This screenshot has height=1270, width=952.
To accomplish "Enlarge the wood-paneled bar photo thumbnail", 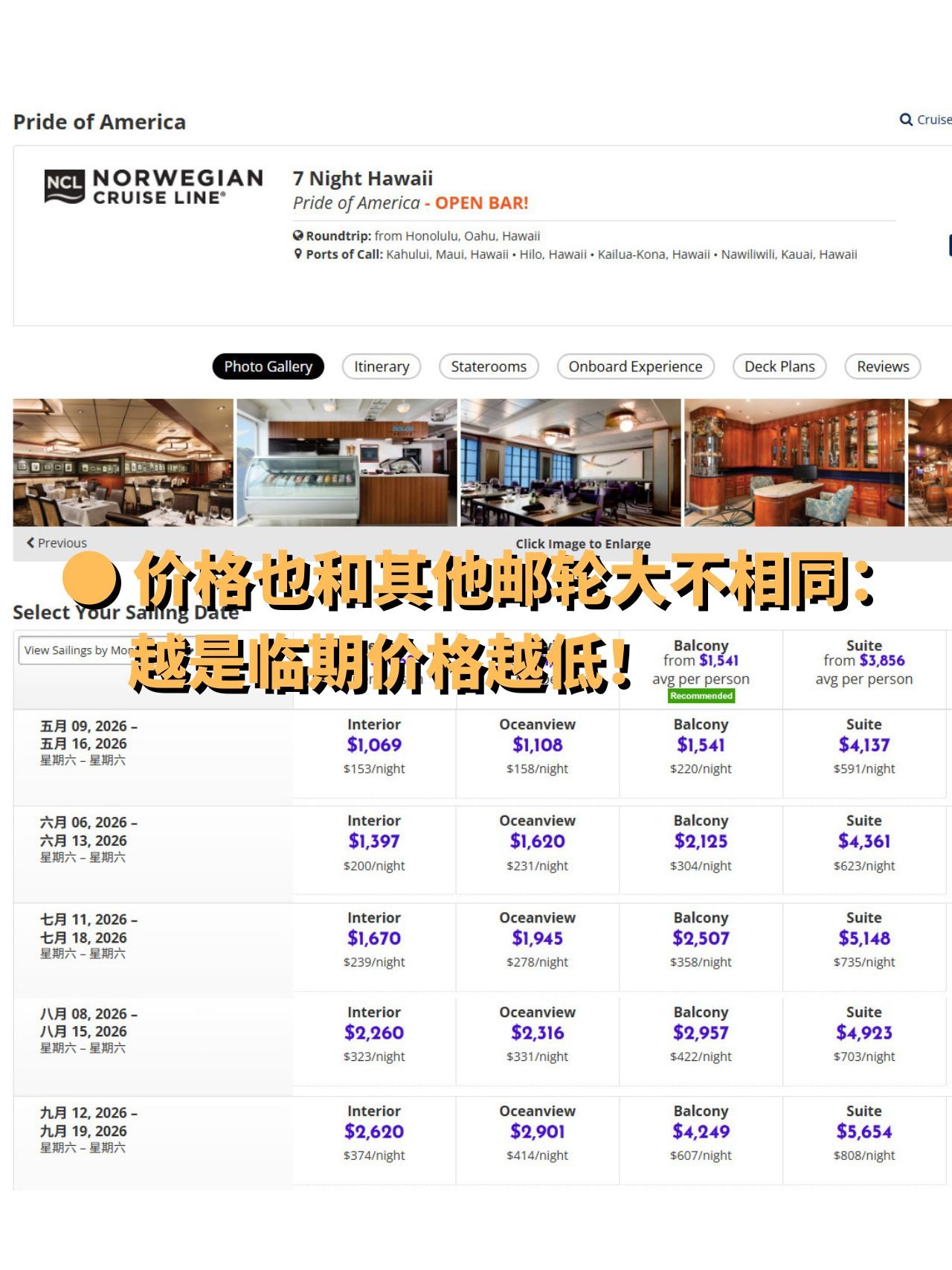I will click(794, 463).
